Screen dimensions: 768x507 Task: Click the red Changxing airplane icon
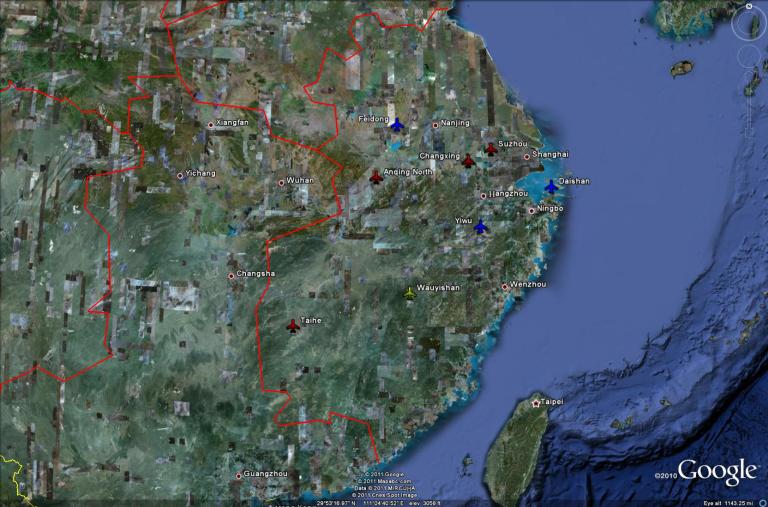pos(468,161)
